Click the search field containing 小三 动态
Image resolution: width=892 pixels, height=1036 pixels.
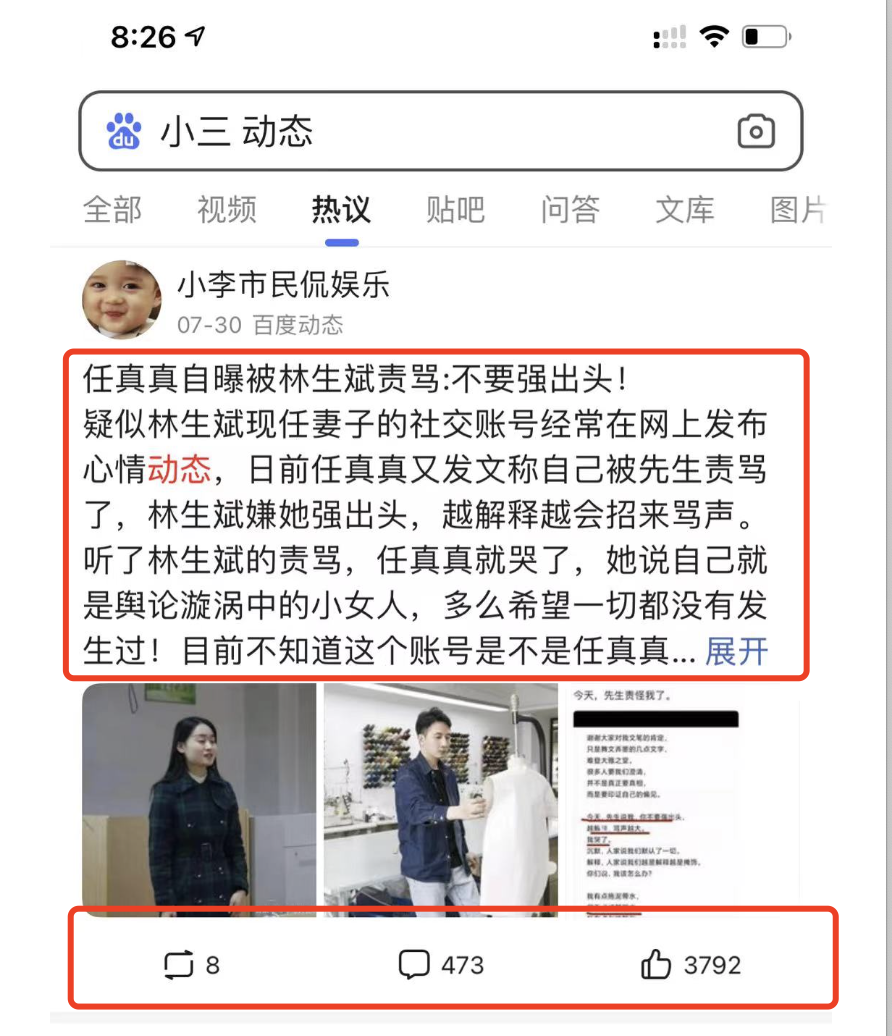pyautogui.click(x=441, y=131)
